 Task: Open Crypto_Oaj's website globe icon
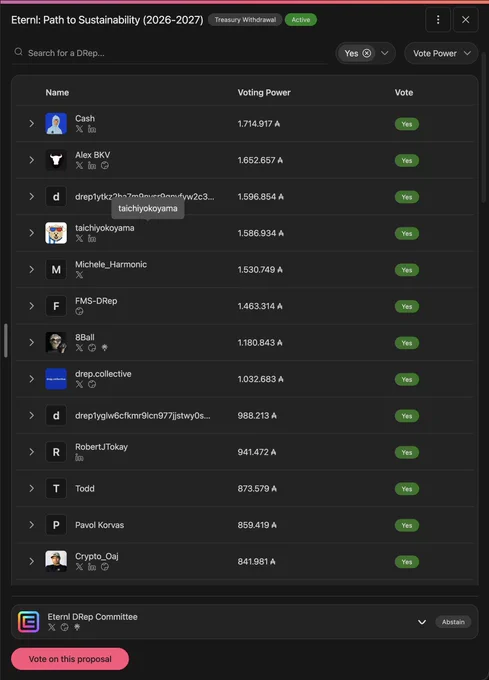tap(105, 566)
